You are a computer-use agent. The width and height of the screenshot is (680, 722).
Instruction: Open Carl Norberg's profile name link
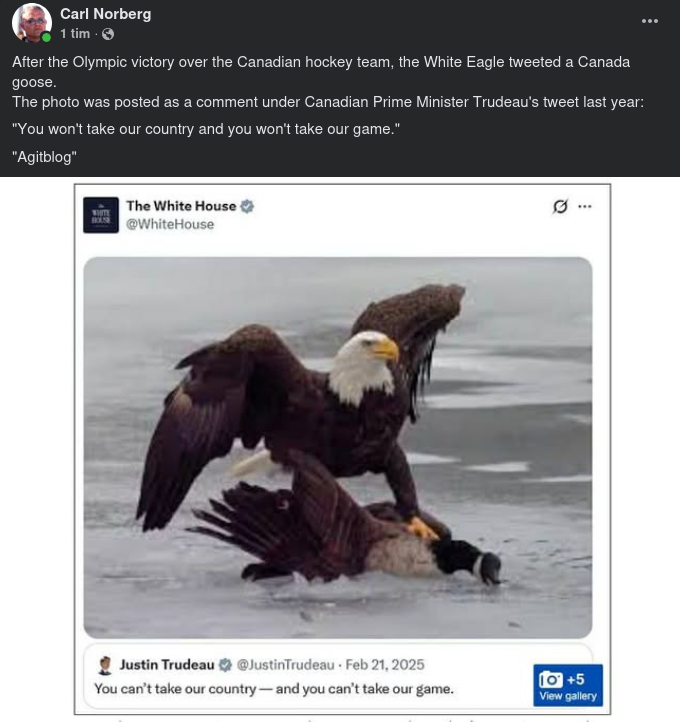point(105,14)
